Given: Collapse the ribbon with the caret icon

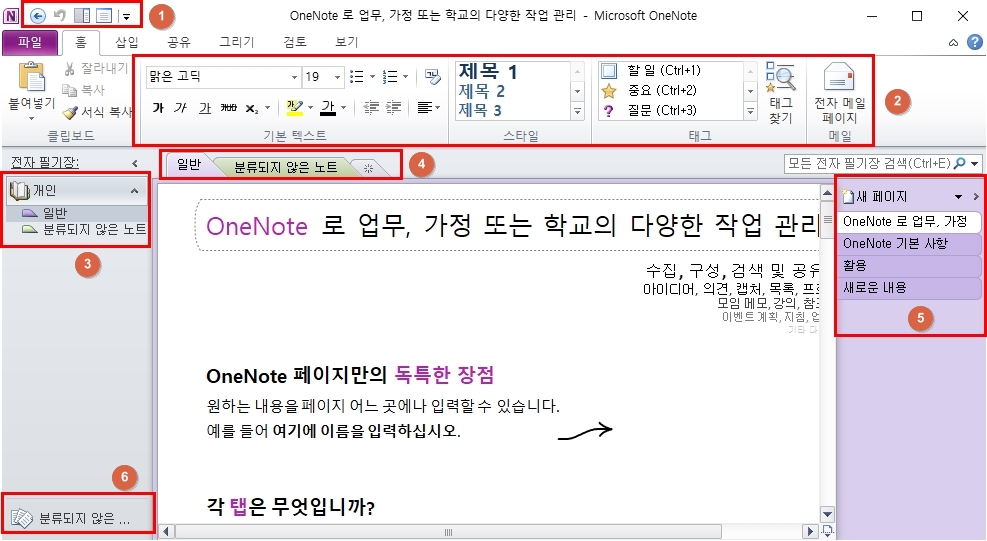Looking at the screenshot, I should [954, 43].
